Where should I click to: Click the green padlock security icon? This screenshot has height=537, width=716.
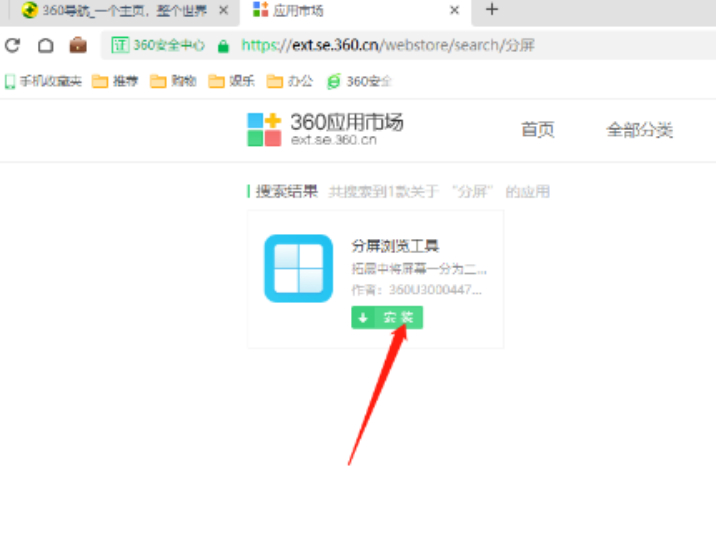pos(223,46)
